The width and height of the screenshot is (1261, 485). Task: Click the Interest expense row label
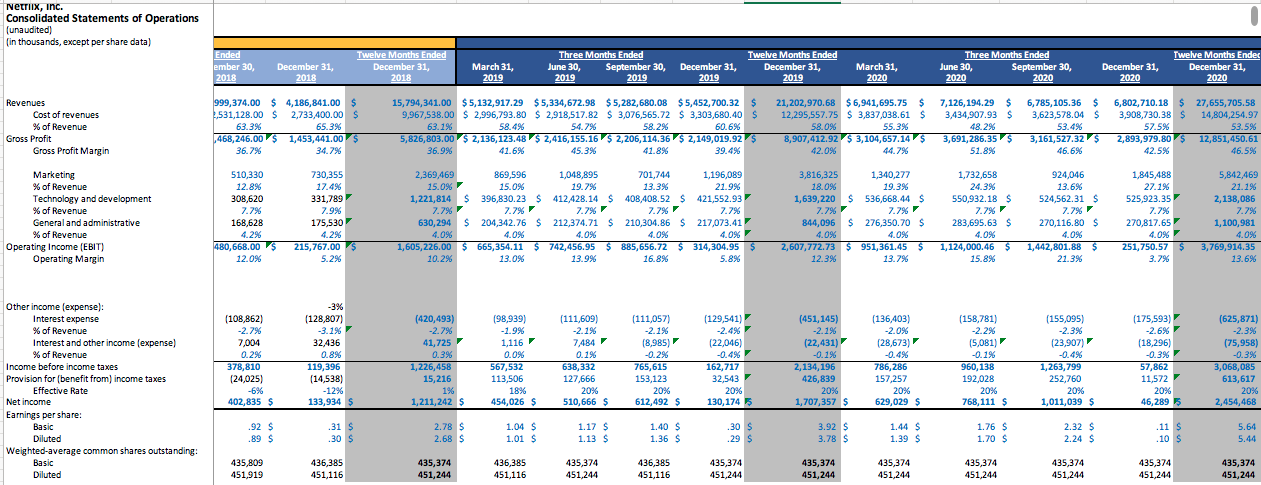(x=66, y=318)
